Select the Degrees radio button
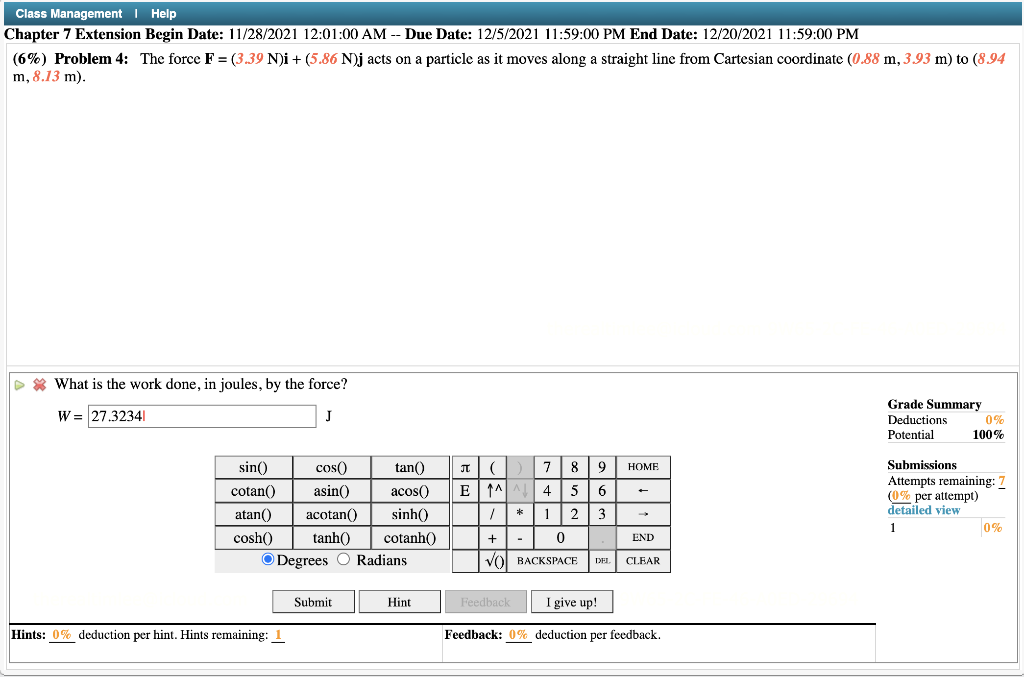 (x=268, y=560)
